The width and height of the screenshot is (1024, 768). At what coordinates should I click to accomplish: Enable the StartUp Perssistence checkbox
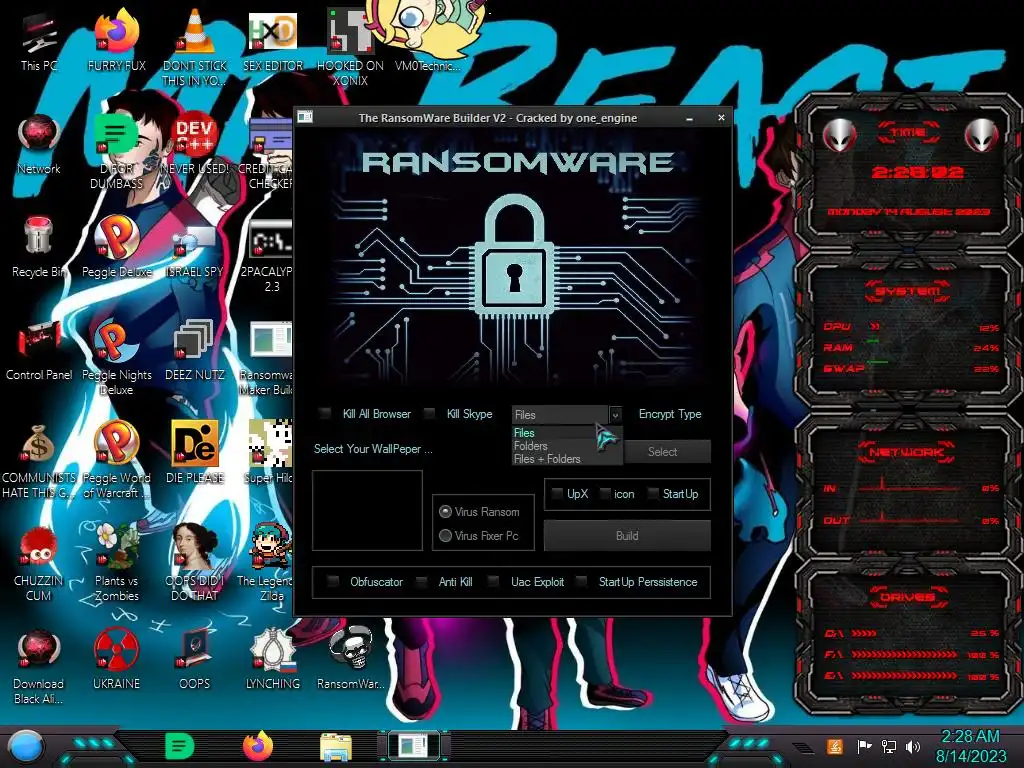point(581,581)
